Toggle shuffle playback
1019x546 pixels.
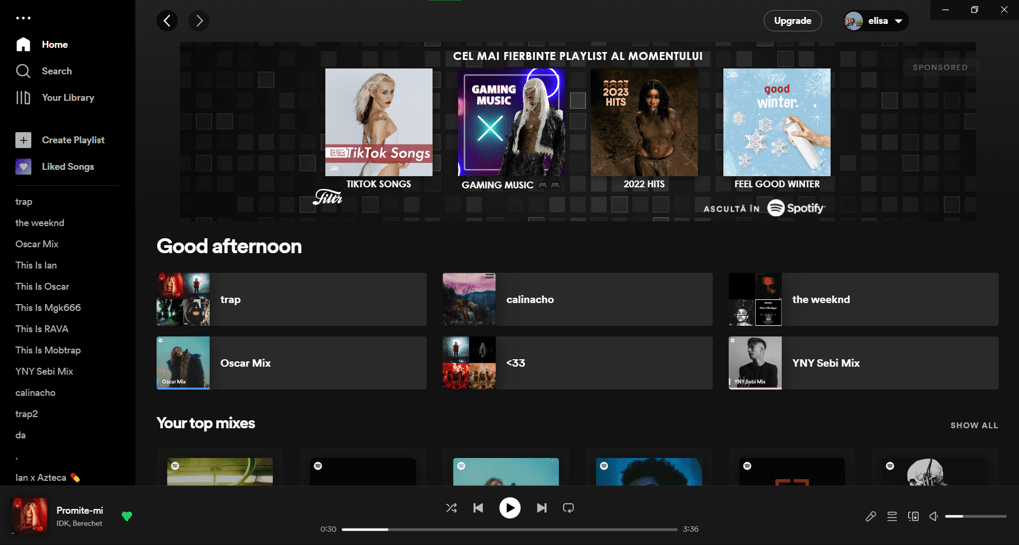point(451,508)
